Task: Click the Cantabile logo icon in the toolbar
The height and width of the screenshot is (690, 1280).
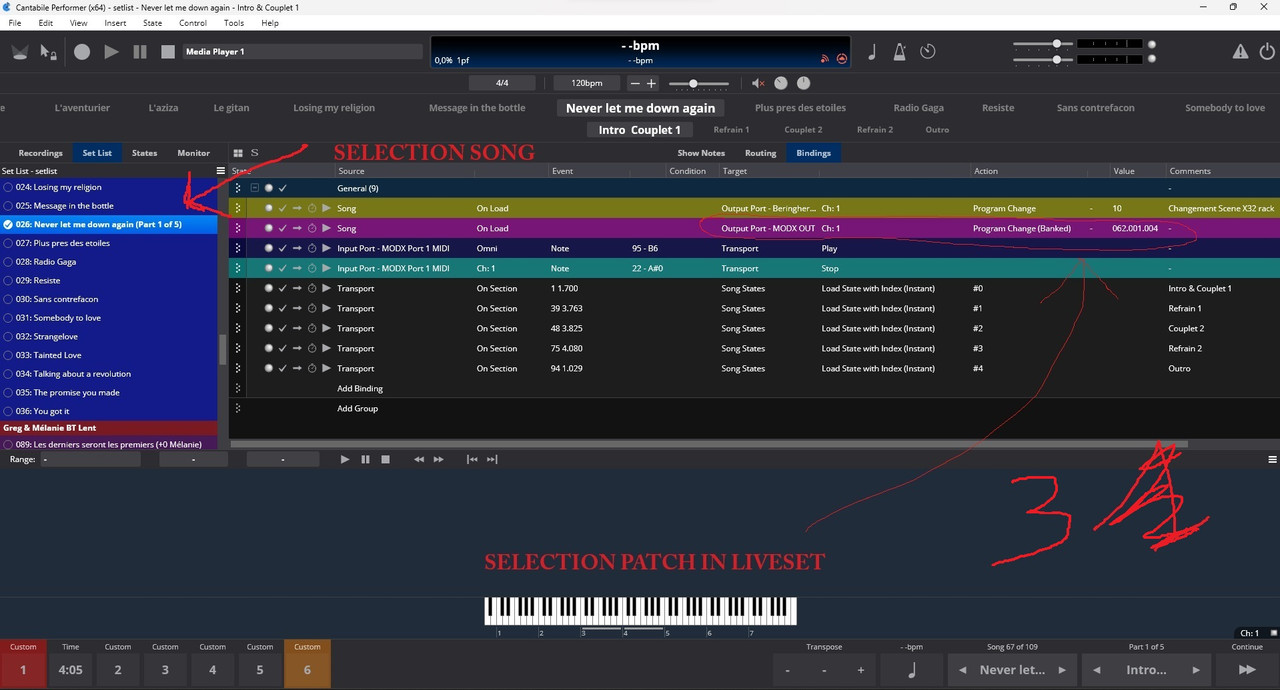Action: pos(20,52)
